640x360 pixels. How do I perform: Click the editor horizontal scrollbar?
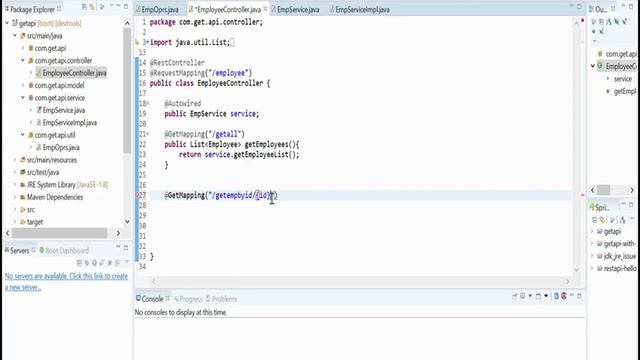pos(360,281)
